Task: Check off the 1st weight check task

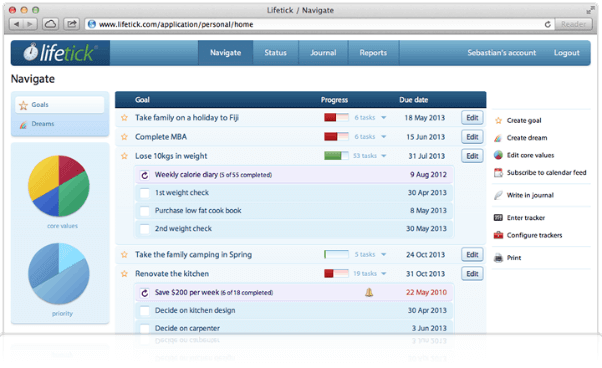Action: click(x=145, y=193)
